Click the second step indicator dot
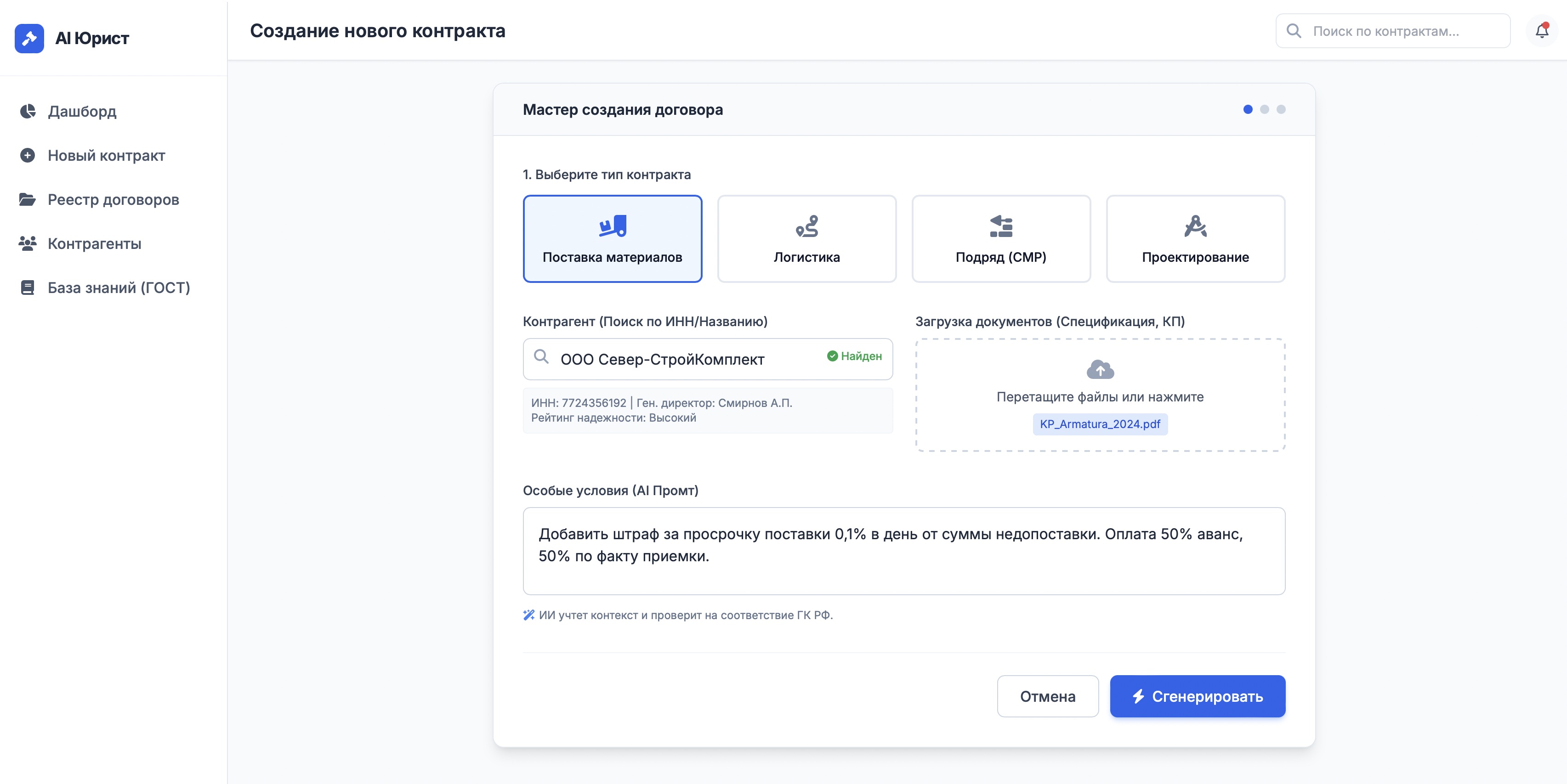 pyautogui.click(x=1265, y=109)
